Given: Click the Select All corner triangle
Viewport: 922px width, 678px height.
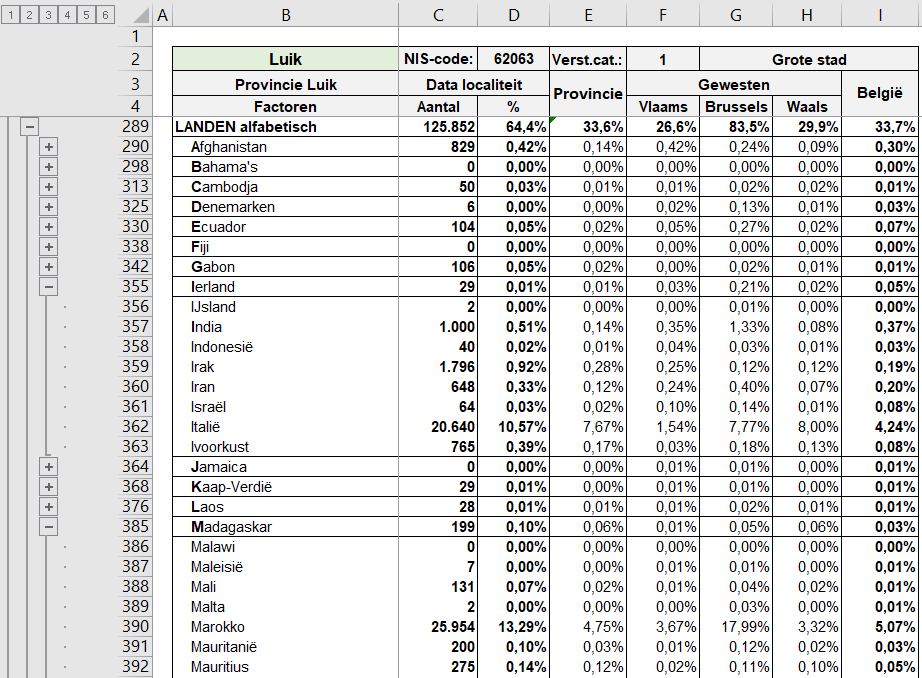Looking at the screenshot, I should [139, 15].
